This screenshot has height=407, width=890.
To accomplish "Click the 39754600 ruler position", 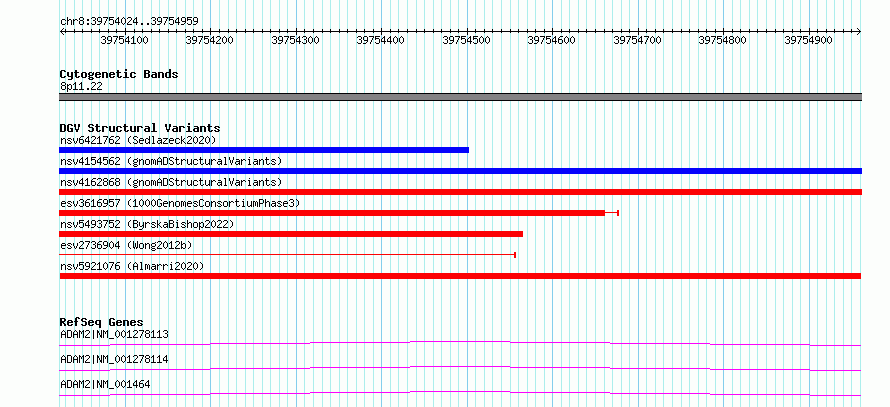I will coord(552,40).
